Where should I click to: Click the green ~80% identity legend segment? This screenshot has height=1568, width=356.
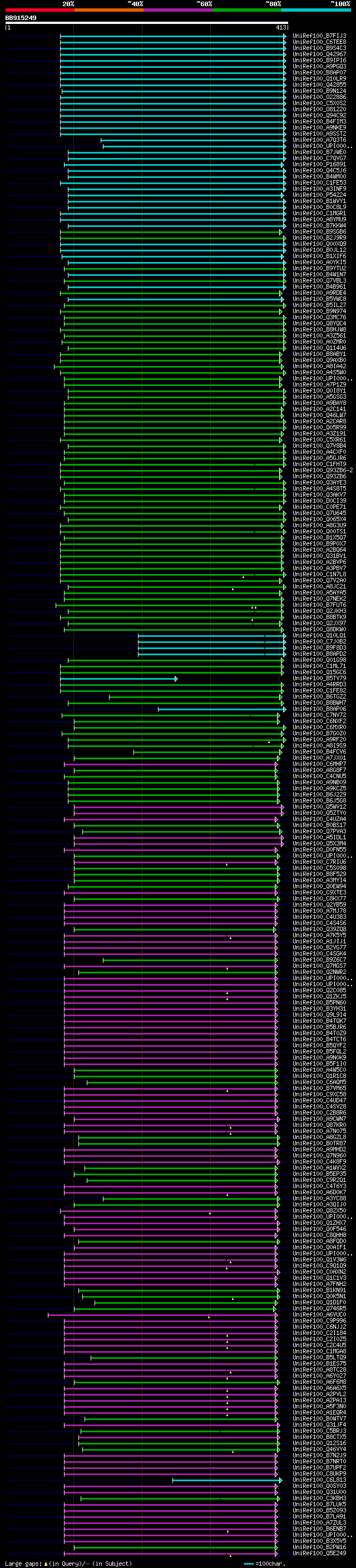[247, 10]
